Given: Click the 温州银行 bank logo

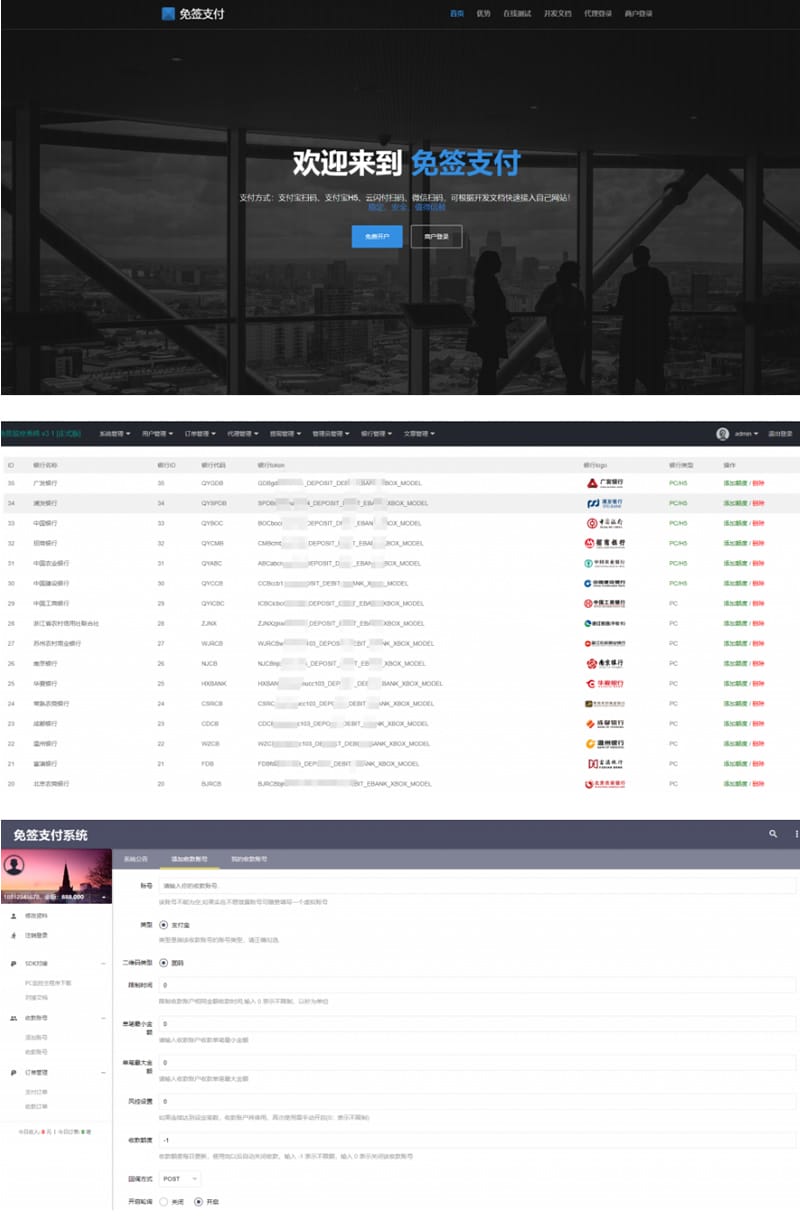Looking at the screenshot, I should click(605, 743).
